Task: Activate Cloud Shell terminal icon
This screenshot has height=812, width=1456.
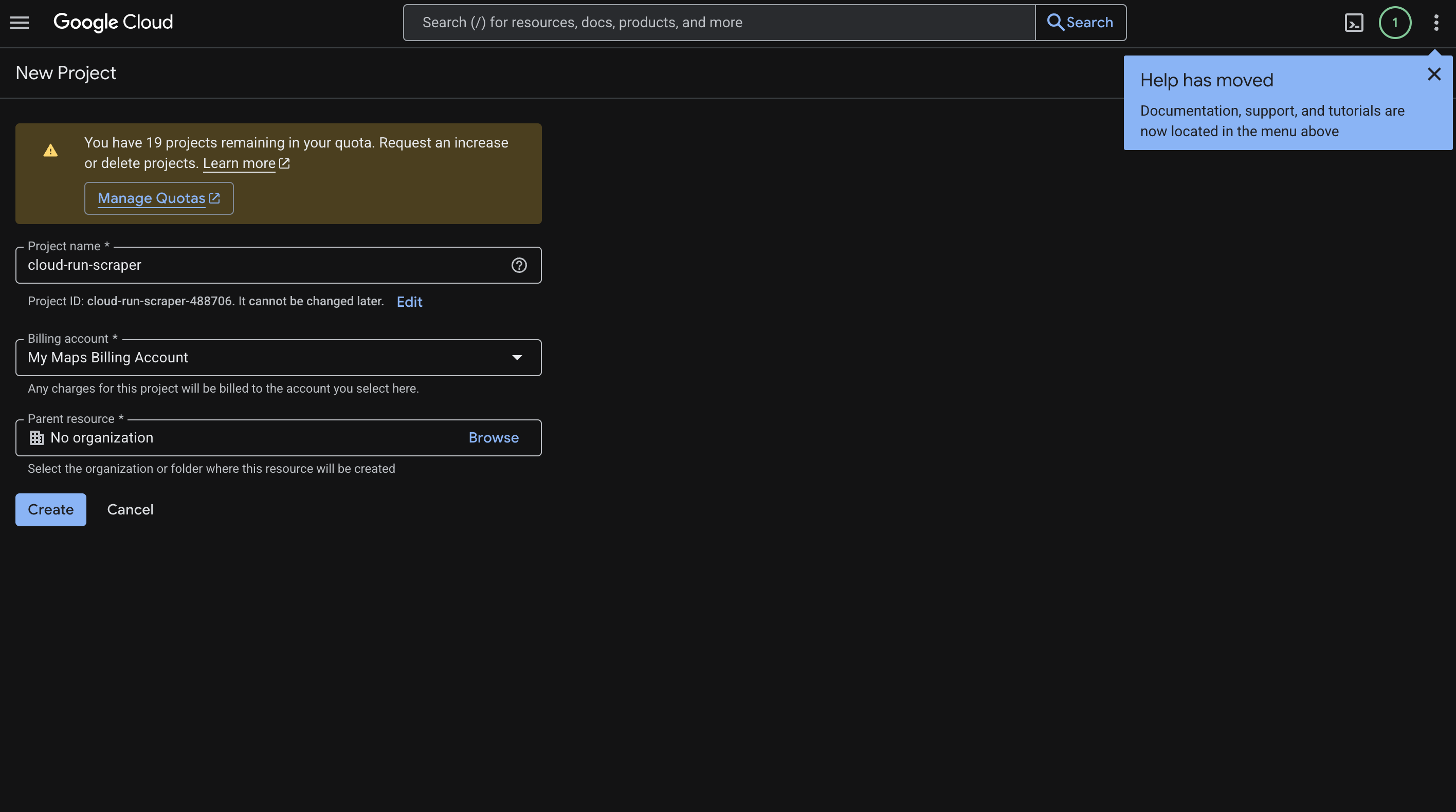Action: point(1354,23)
